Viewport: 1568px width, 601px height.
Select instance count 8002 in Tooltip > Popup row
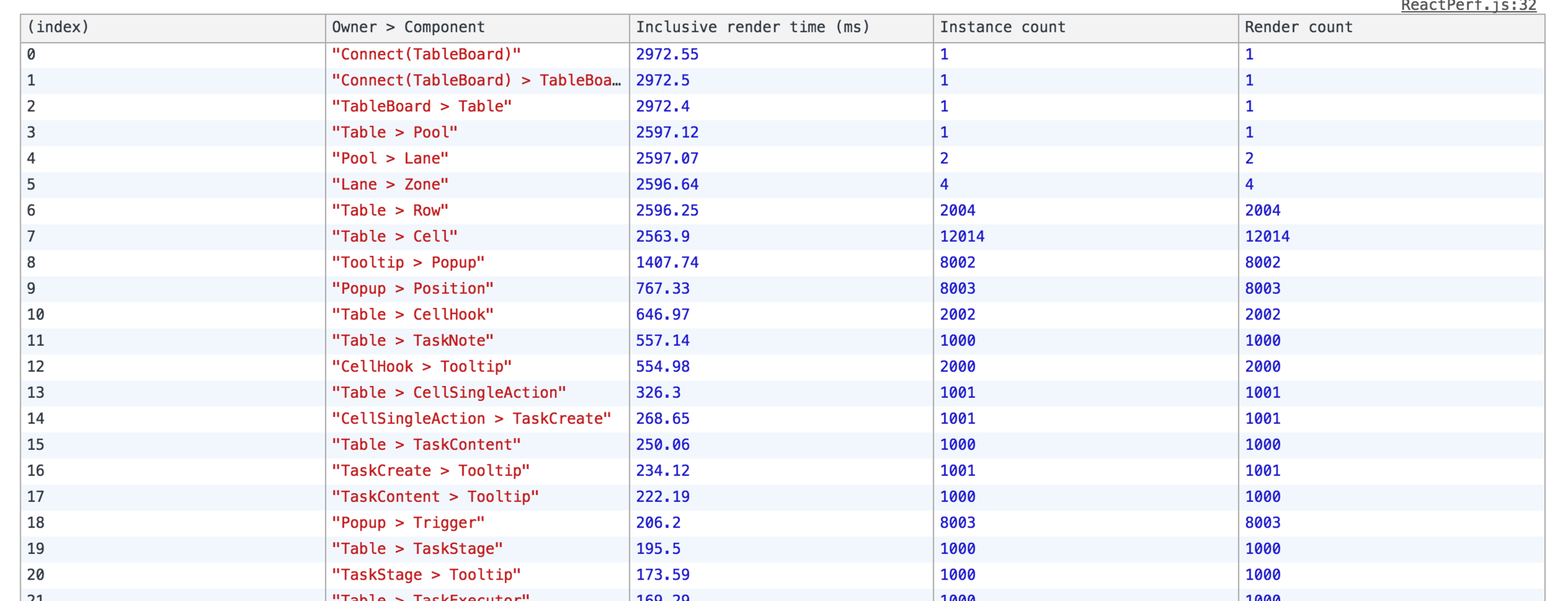(x=958, y=263)
